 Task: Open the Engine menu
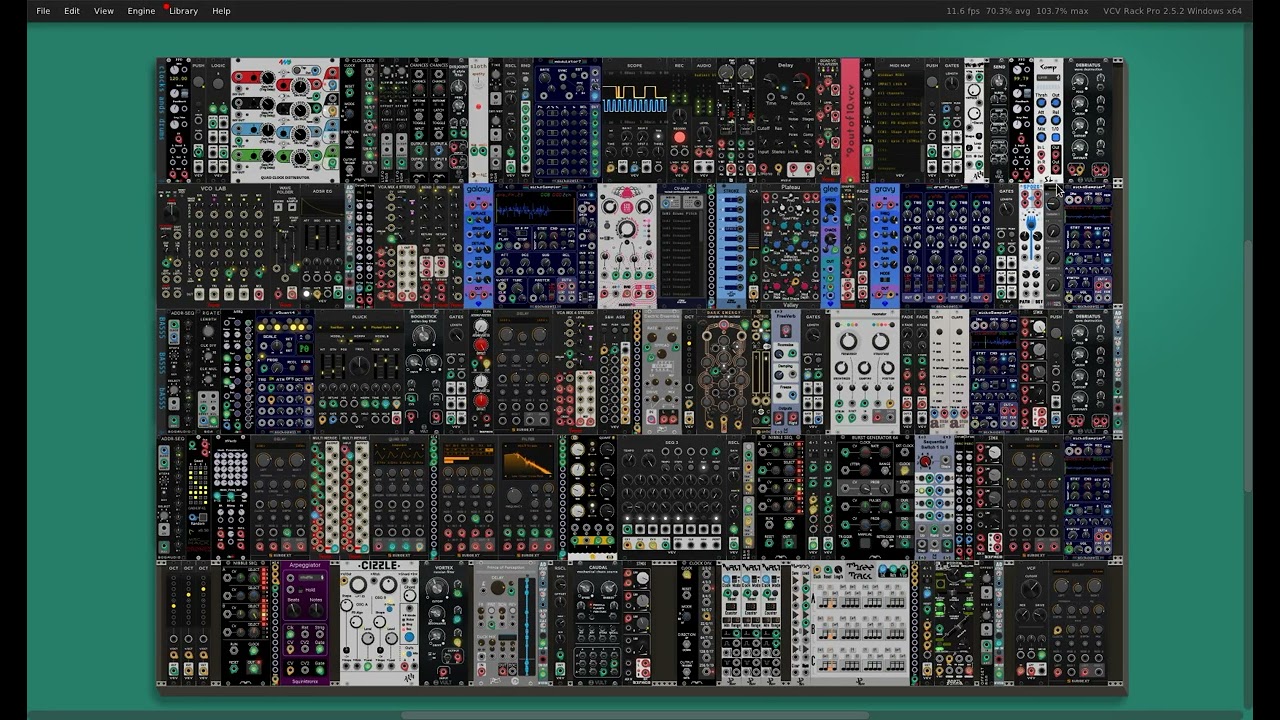[141, 11]
